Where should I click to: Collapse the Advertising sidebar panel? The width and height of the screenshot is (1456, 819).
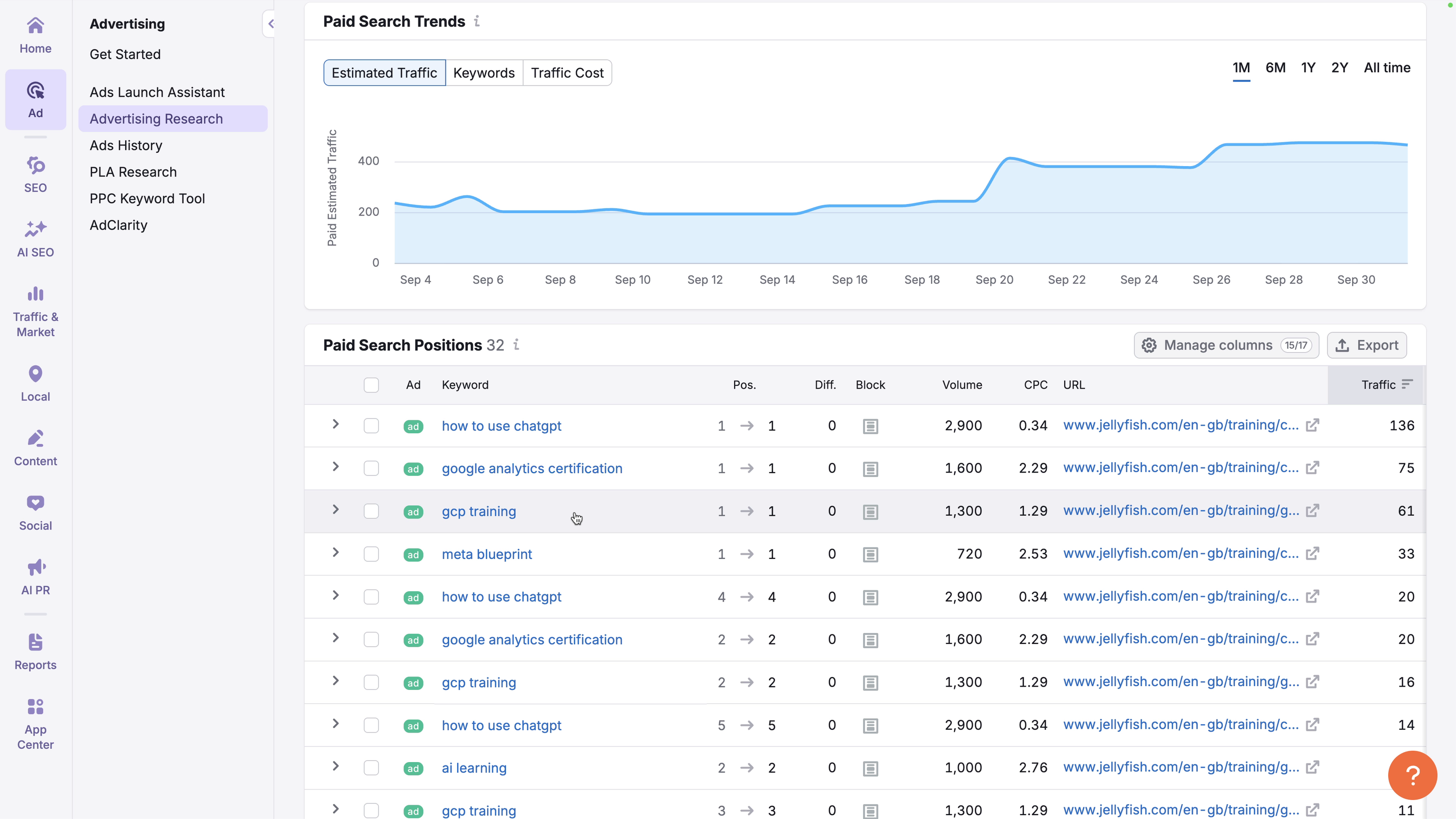(x=271, y=24)
